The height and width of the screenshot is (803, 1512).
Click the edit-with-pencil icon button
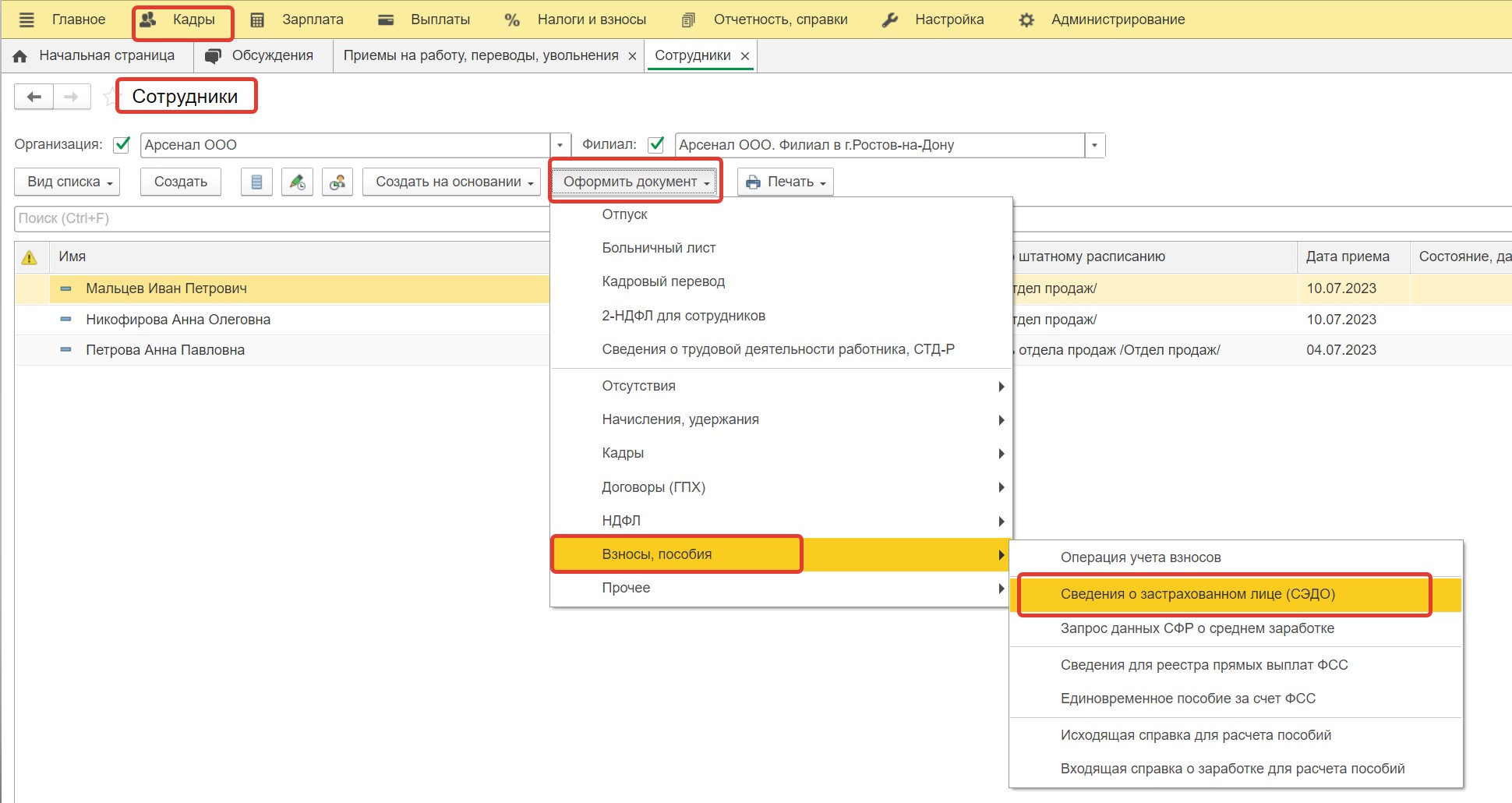pos(297,182)
